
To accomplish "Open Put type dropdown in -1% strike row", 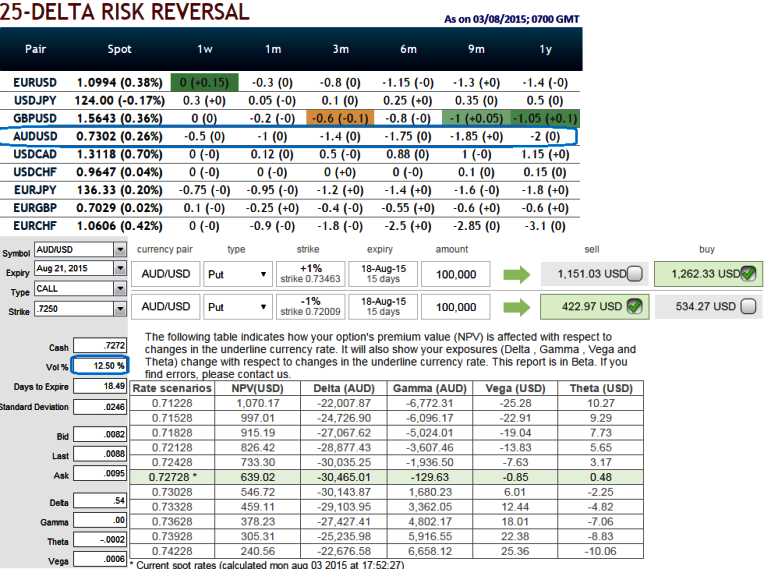I will (x=237, y=307).
